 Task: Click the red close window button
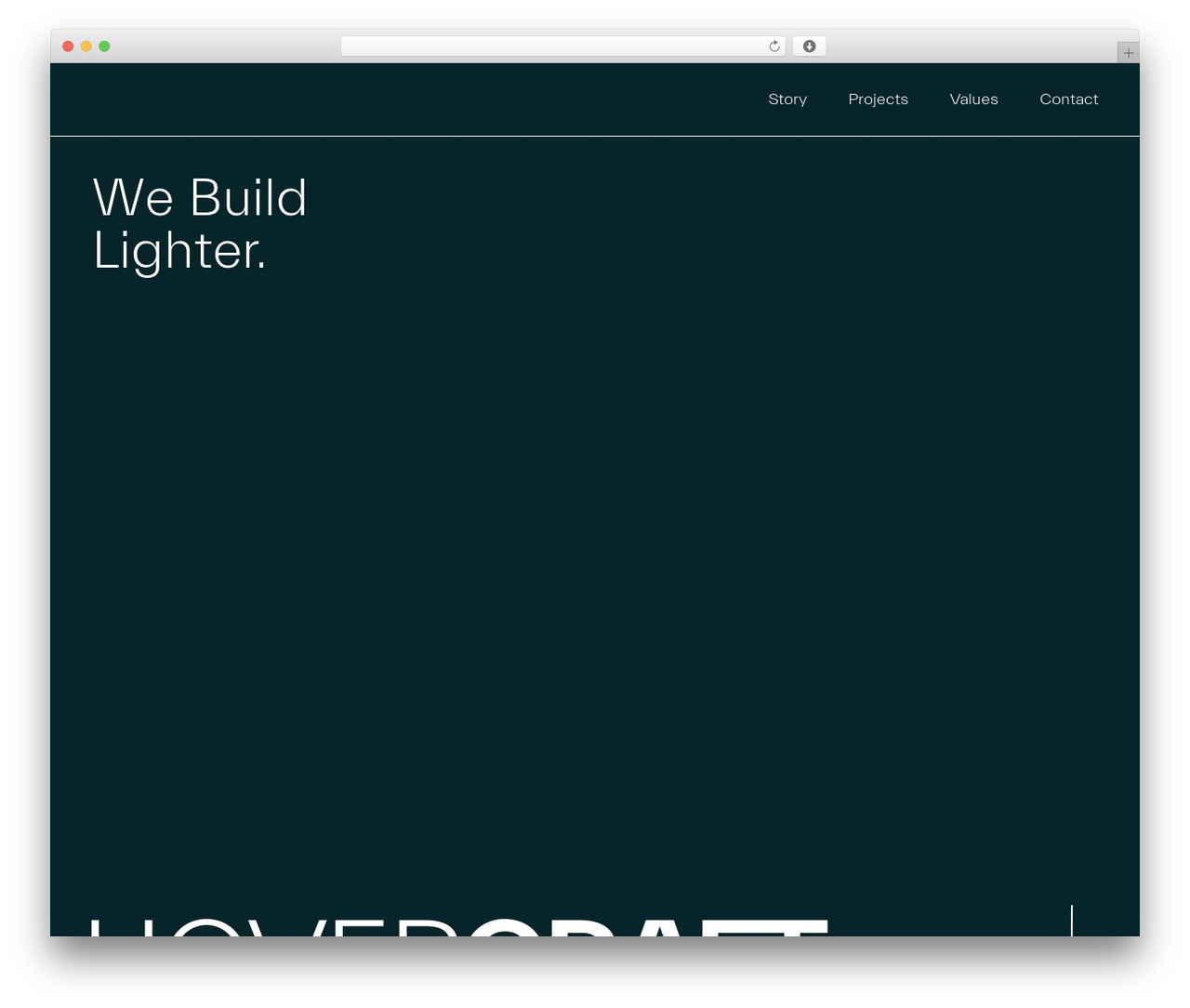pos(68,46)
